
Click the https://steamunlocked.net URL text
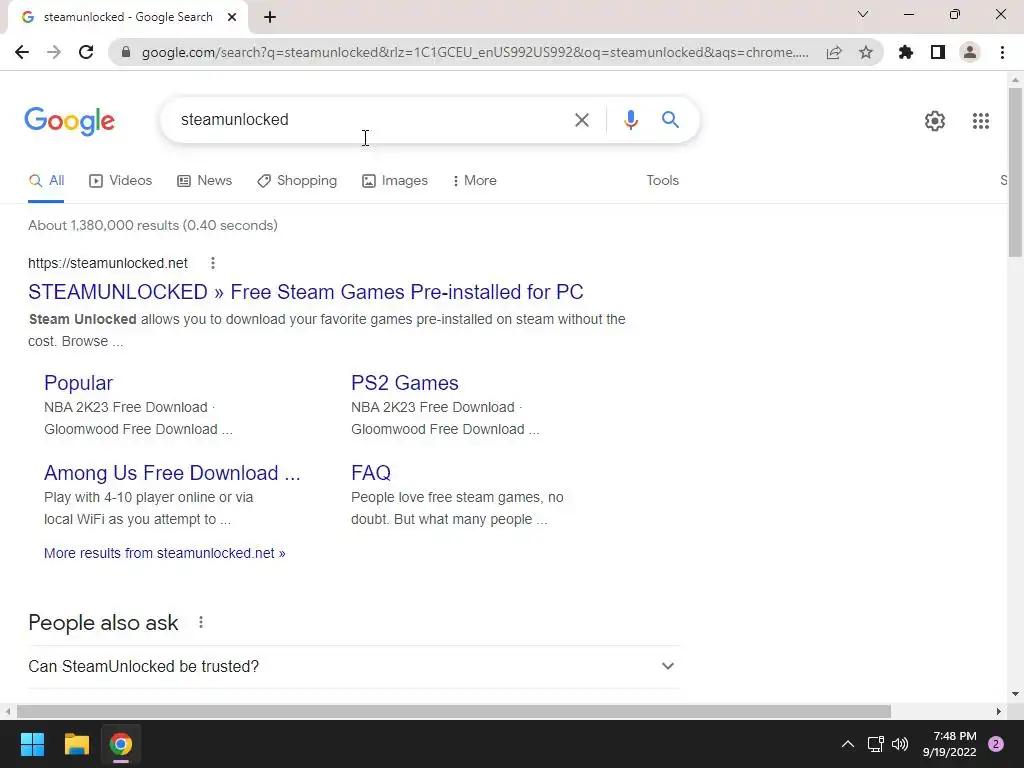point(108,263)
